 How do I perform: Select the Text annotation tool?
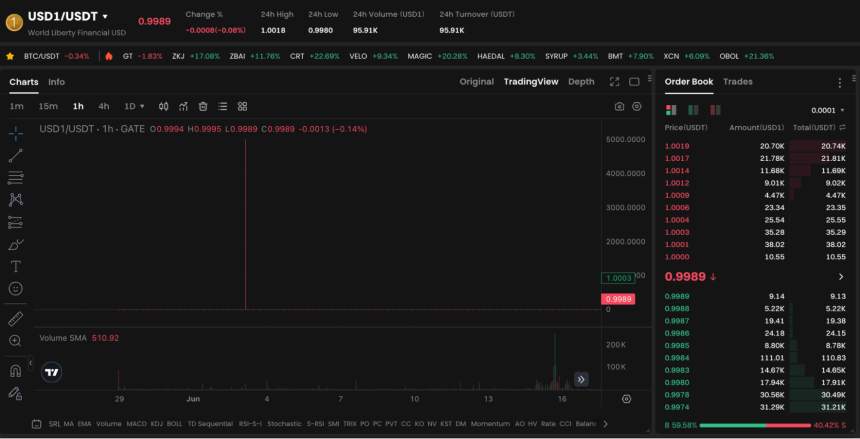tap(16, 267)
